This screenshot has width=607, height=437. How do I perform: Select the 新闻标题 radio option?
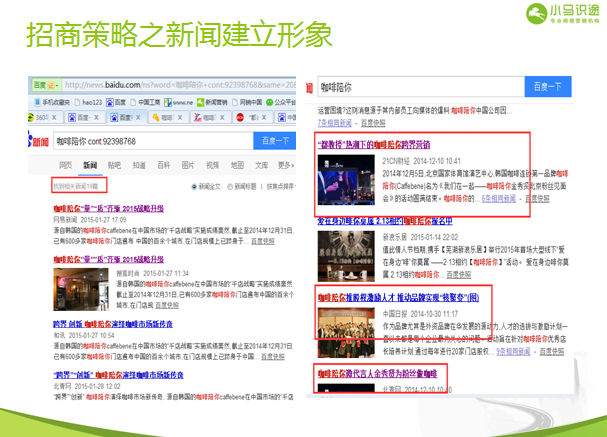coord(242,187)
